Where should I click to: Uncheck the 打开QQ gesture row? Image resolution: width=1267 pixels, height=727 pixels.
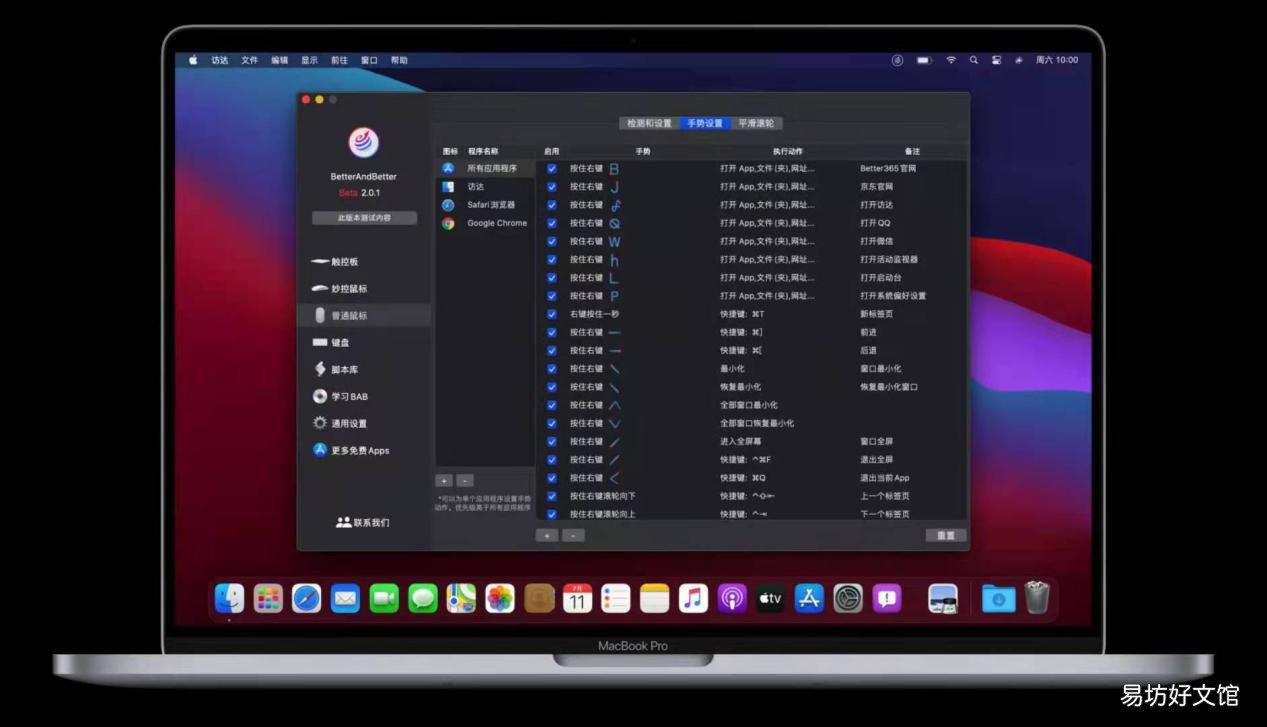(x=551, y=223)
